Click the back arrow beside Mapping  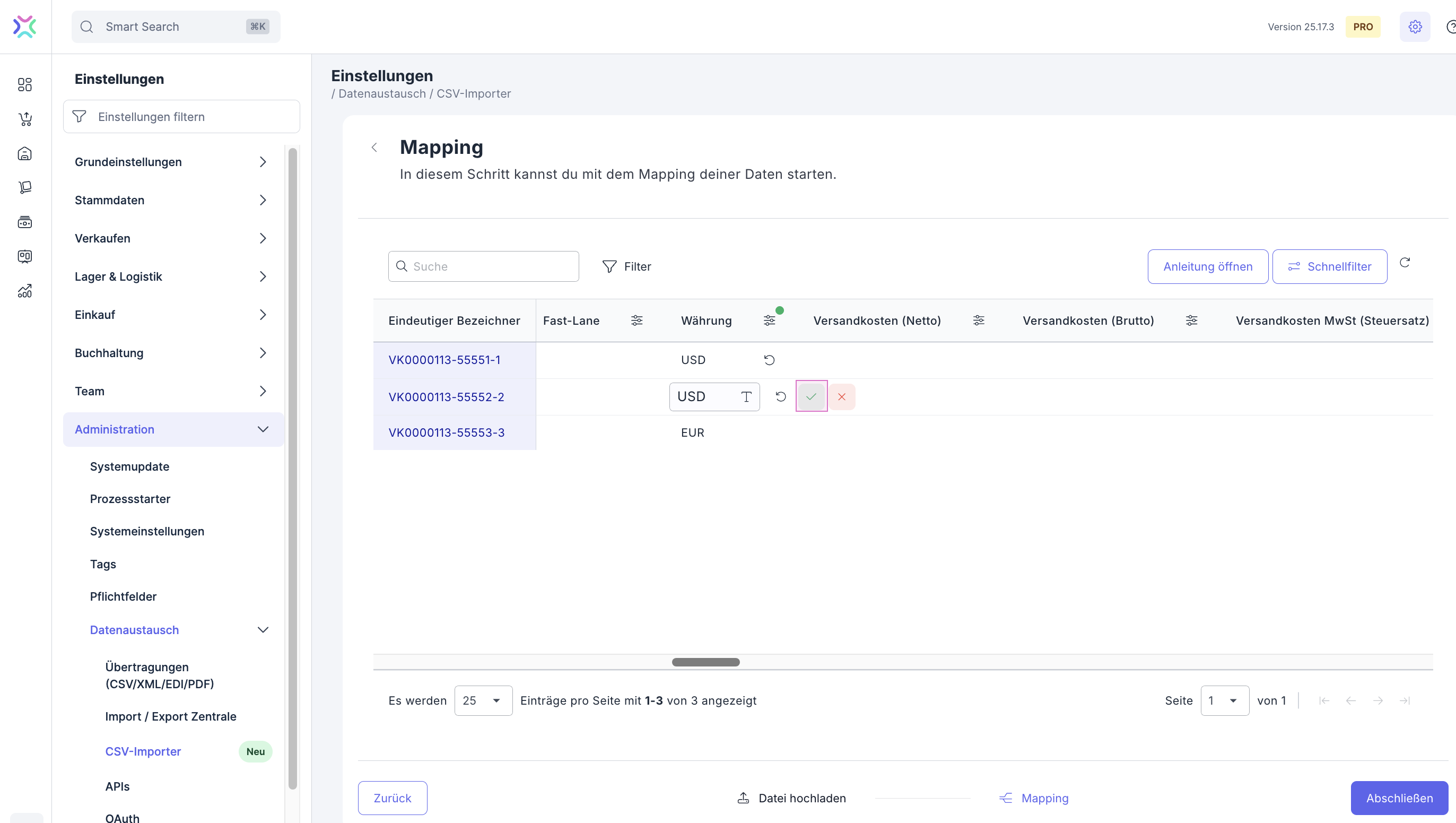coord(374,147)
